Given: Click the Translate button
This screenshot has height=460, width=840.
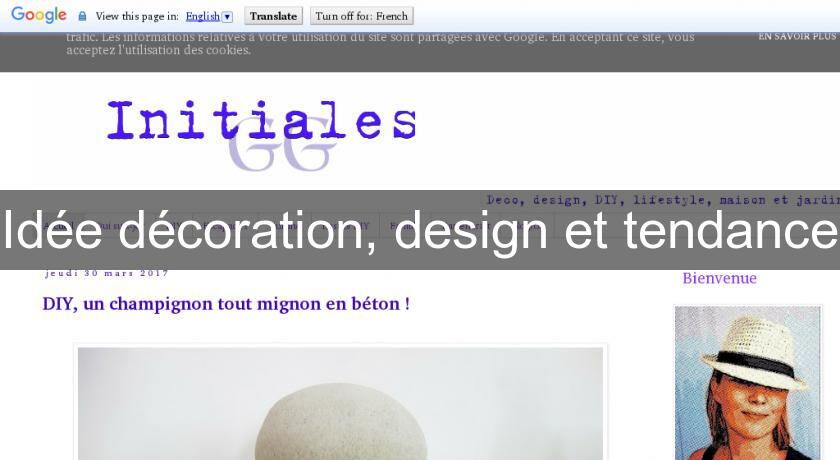Looking at the screenshot, I should (x=273, y=16).
